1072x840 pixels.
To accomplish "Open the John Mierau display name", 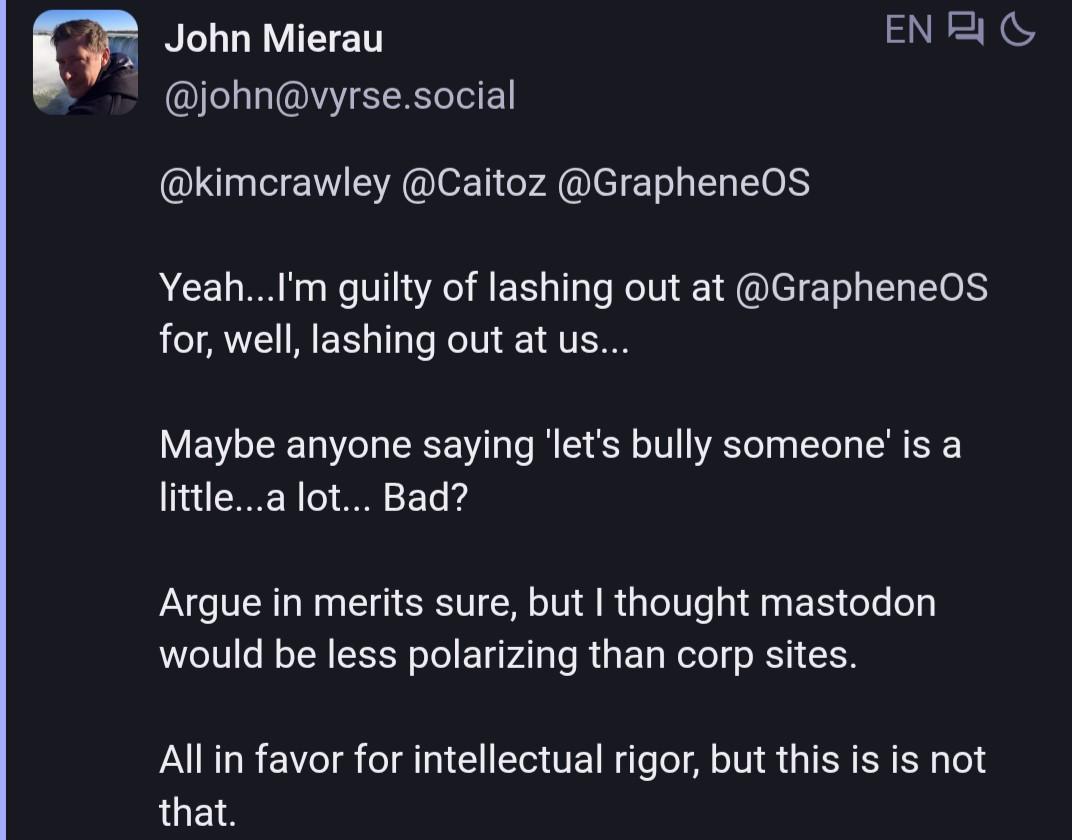I will (x=273, y=38).
